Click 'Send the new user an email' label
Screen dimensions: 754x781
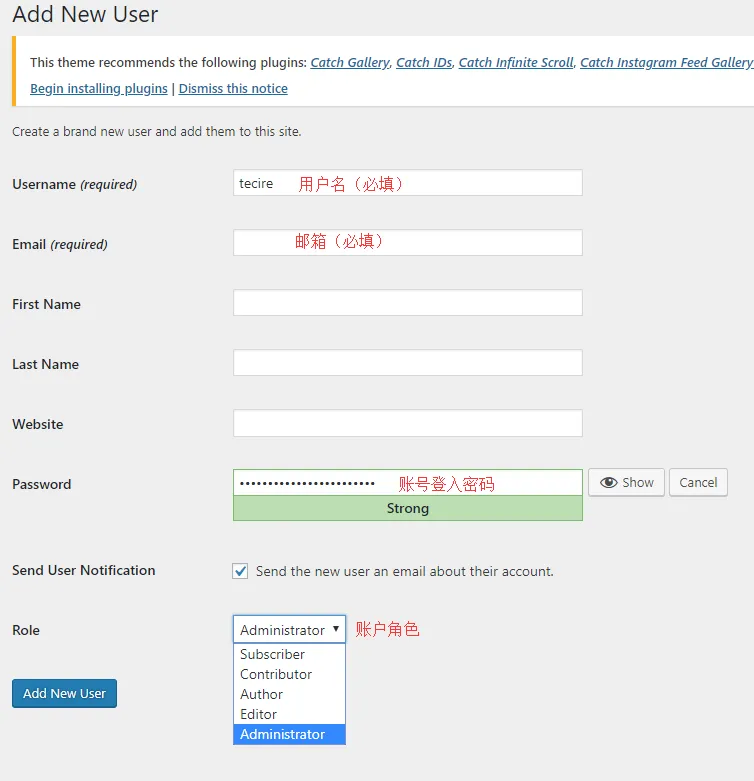pos(404,571)
